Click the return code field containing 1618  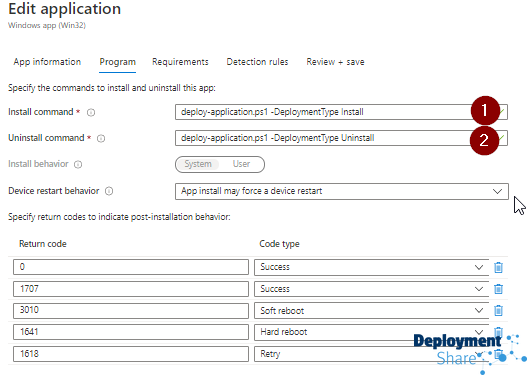tap(131, 354)
